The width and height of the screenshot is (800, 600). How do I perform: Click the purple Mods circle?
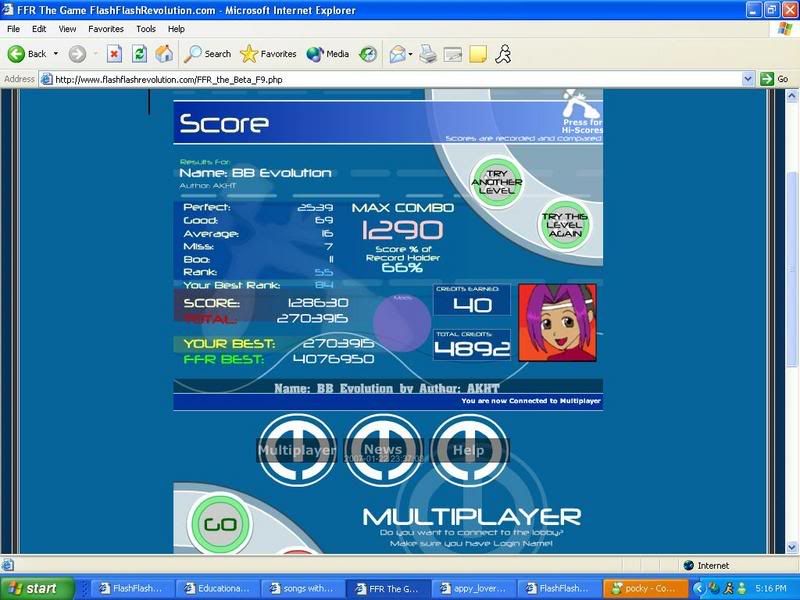pos(402,322)
